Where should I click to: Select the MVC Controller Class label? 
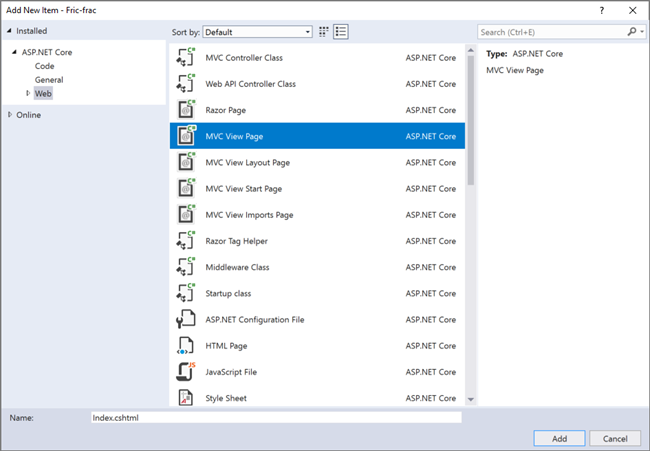(x=244, y=58)
